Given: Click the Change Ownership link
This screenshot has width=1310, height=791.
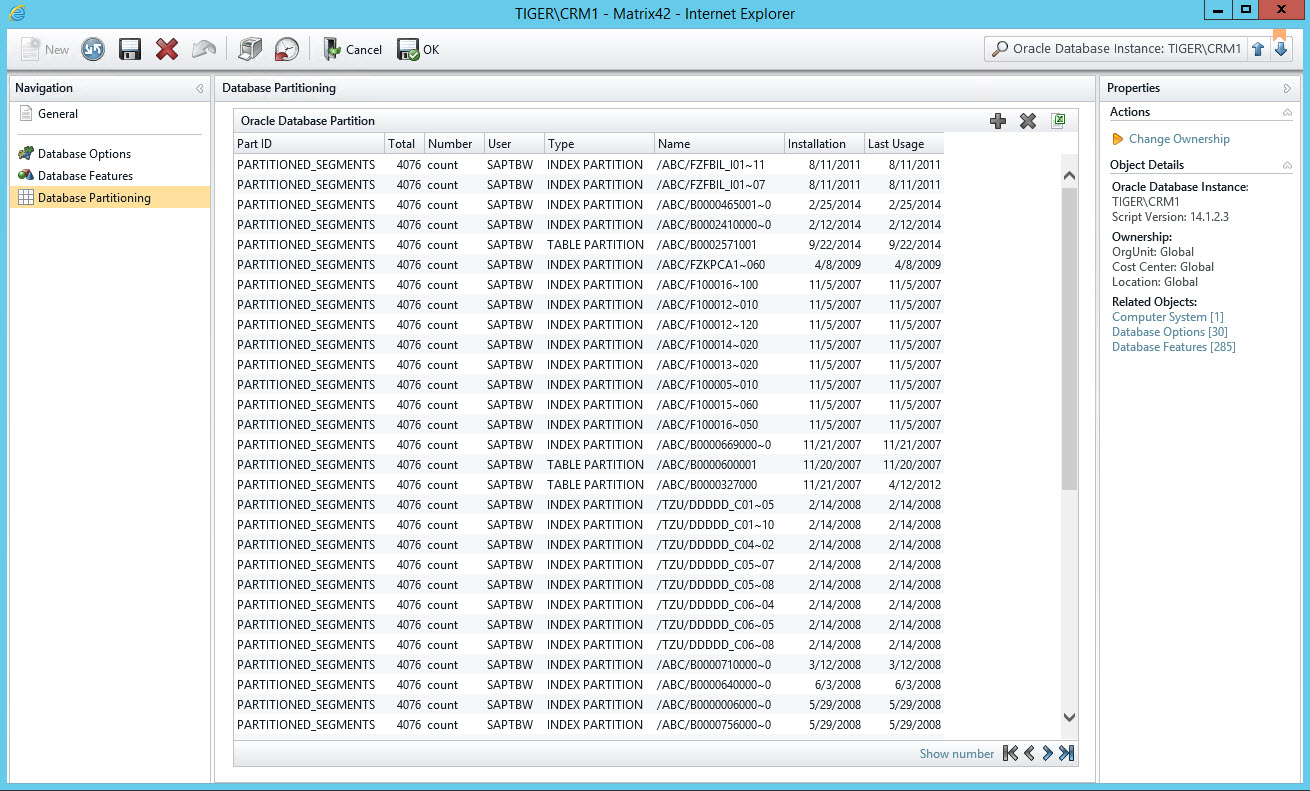Looking at the screenshot, I should click(1179, 139).
